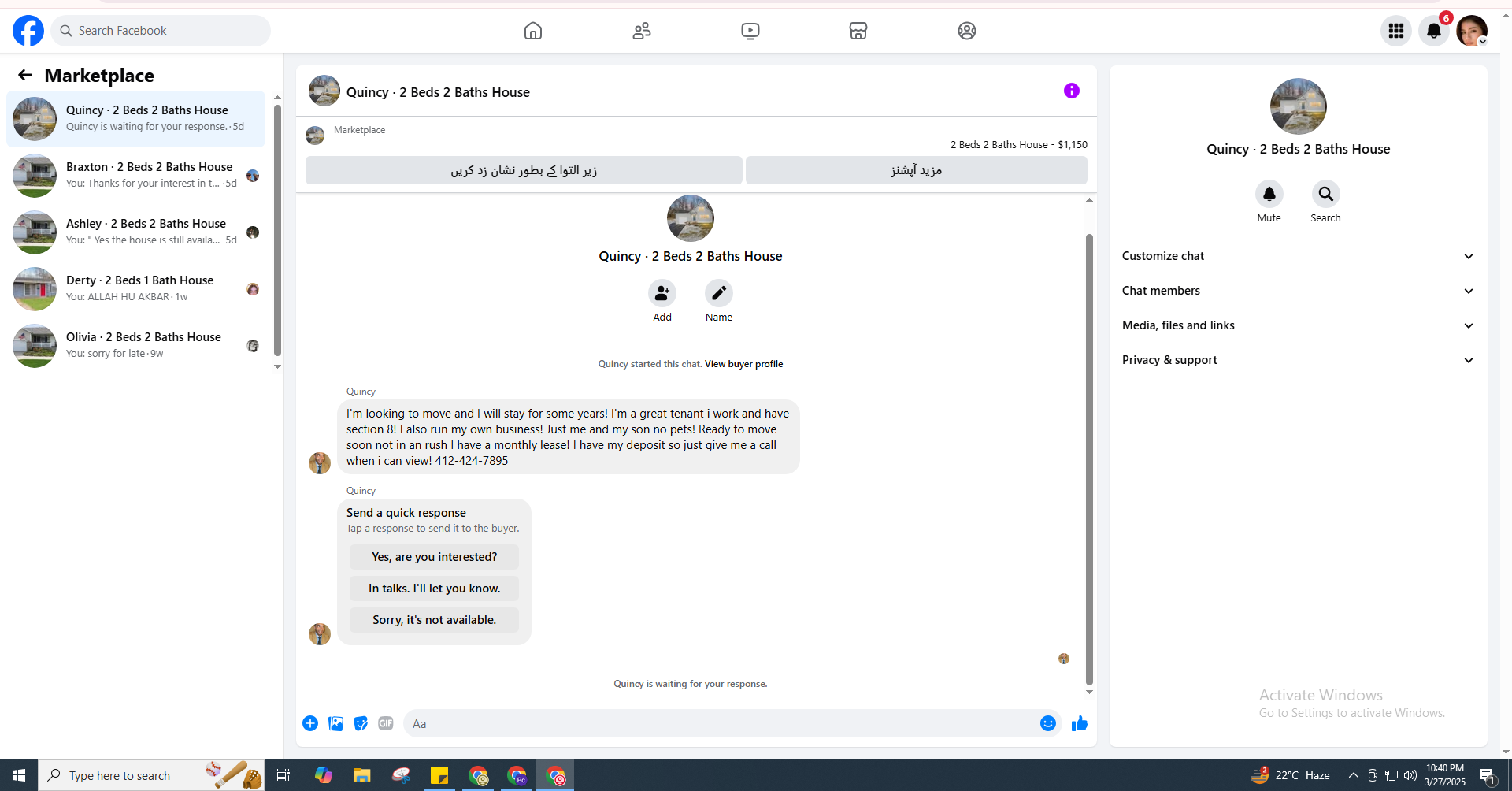This screenshot has height=791, width=1512.
Task: Attach a photo using the image icon
Action: (335, 723)
